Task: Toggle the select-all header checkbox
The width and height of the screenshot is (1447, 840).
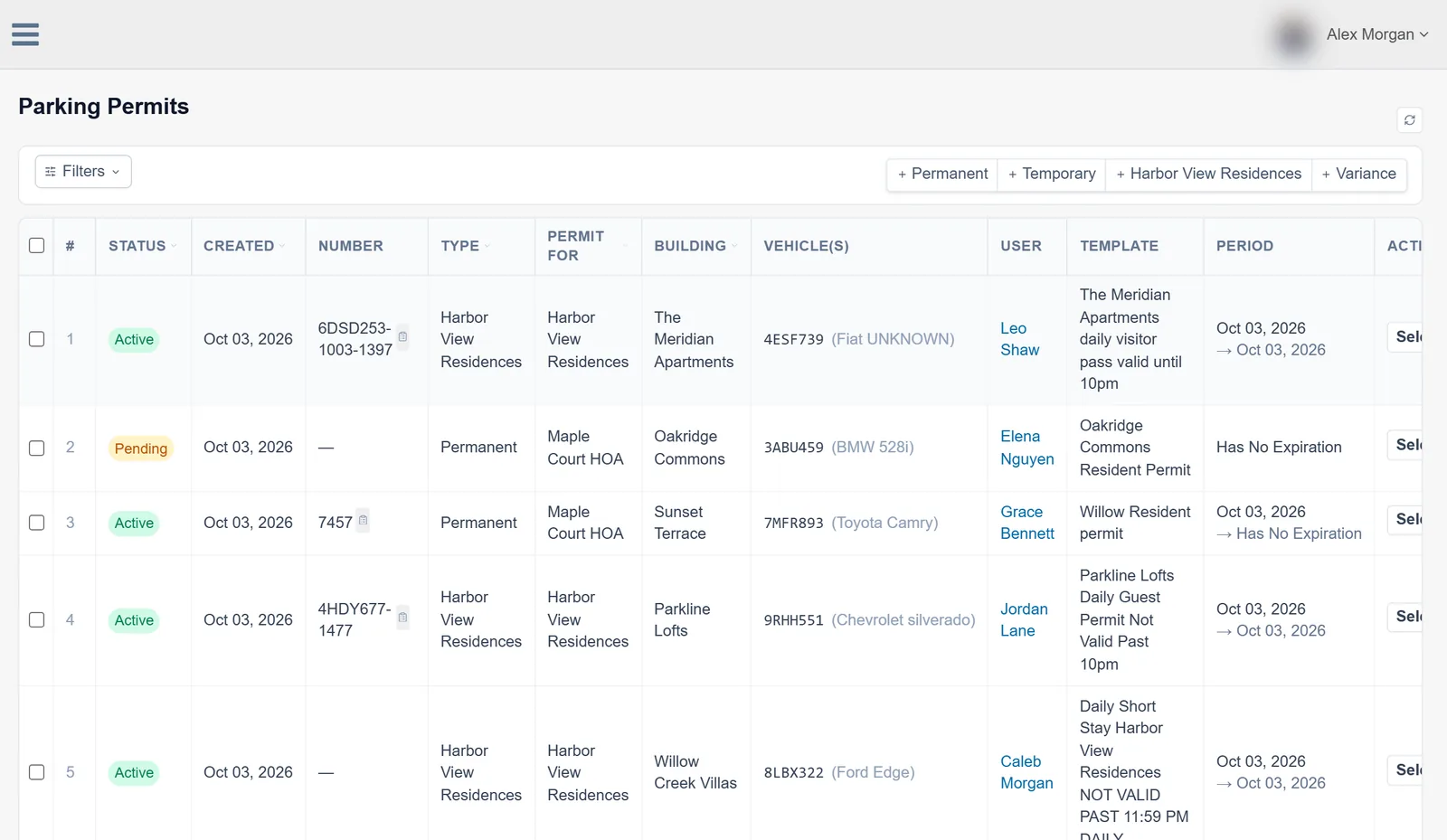Action: point(36,246)
